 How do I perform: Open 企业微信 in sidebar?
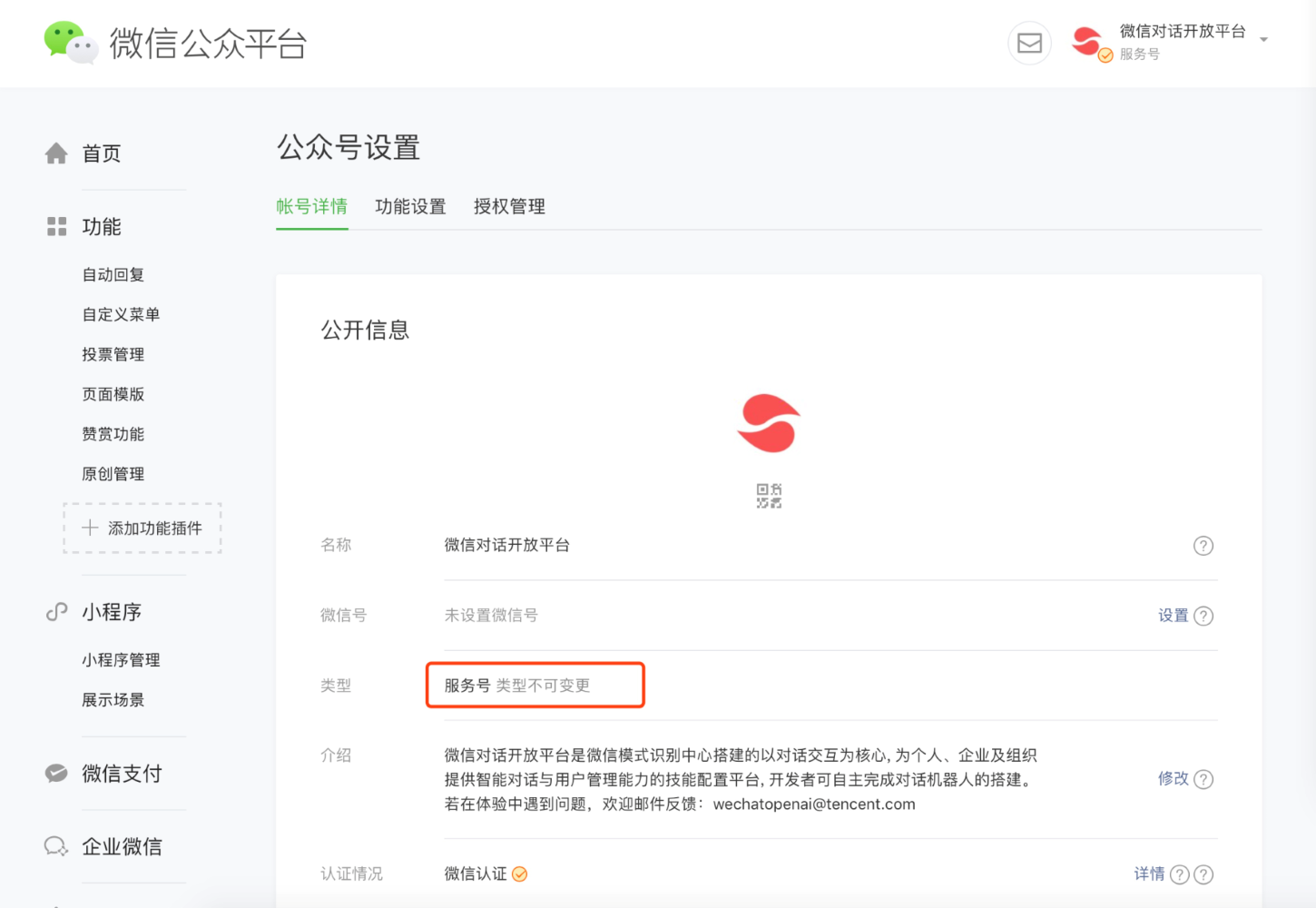coord(122,846)
